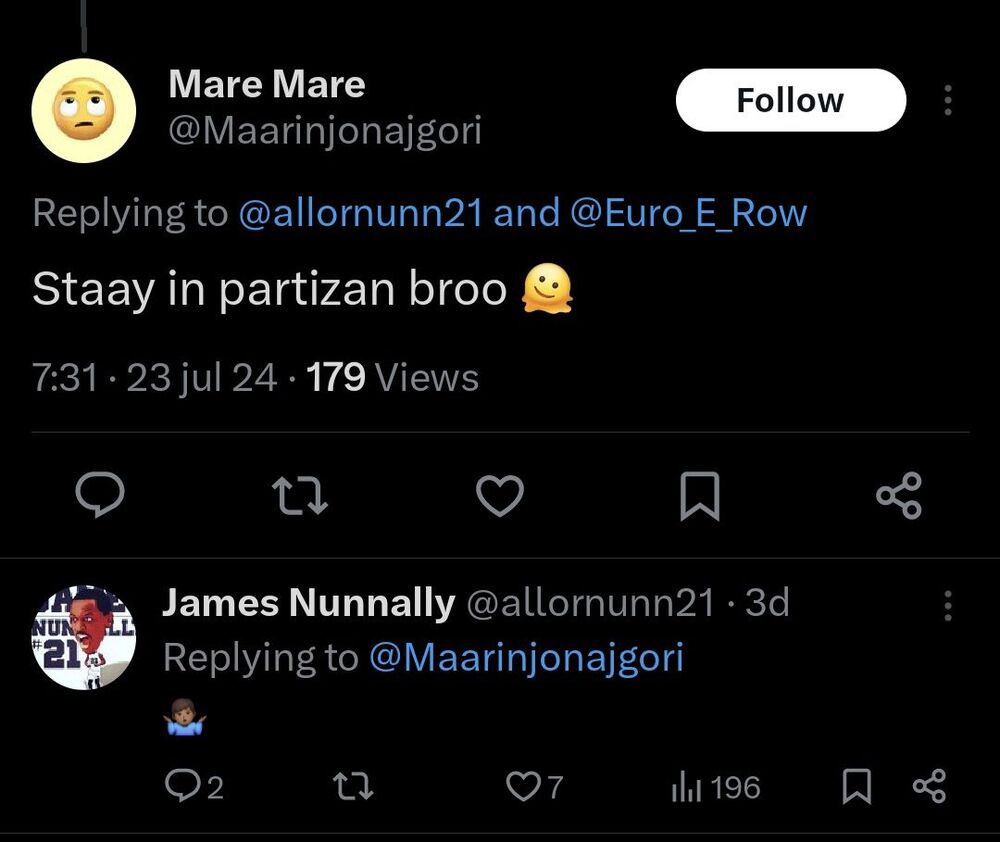Like Mare Mare's tweet

click(499, 494)
